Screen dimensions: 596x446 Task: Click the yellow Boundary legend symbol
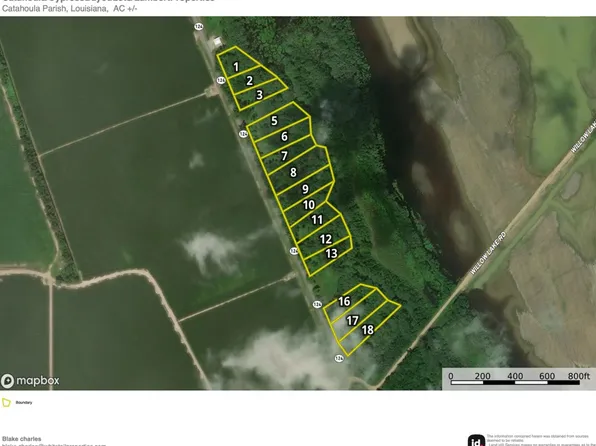tap(6, 402)
